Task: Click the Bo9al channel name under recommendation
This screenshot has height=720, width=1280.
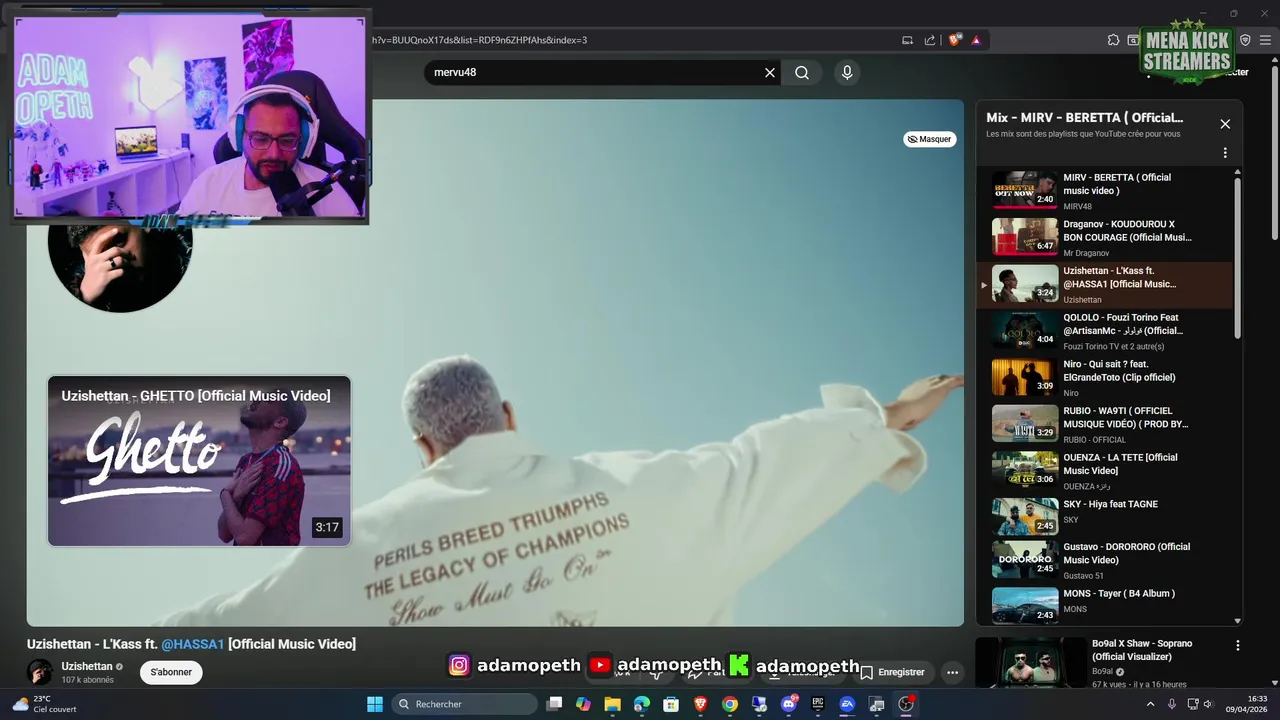Action: (1102, 672)
